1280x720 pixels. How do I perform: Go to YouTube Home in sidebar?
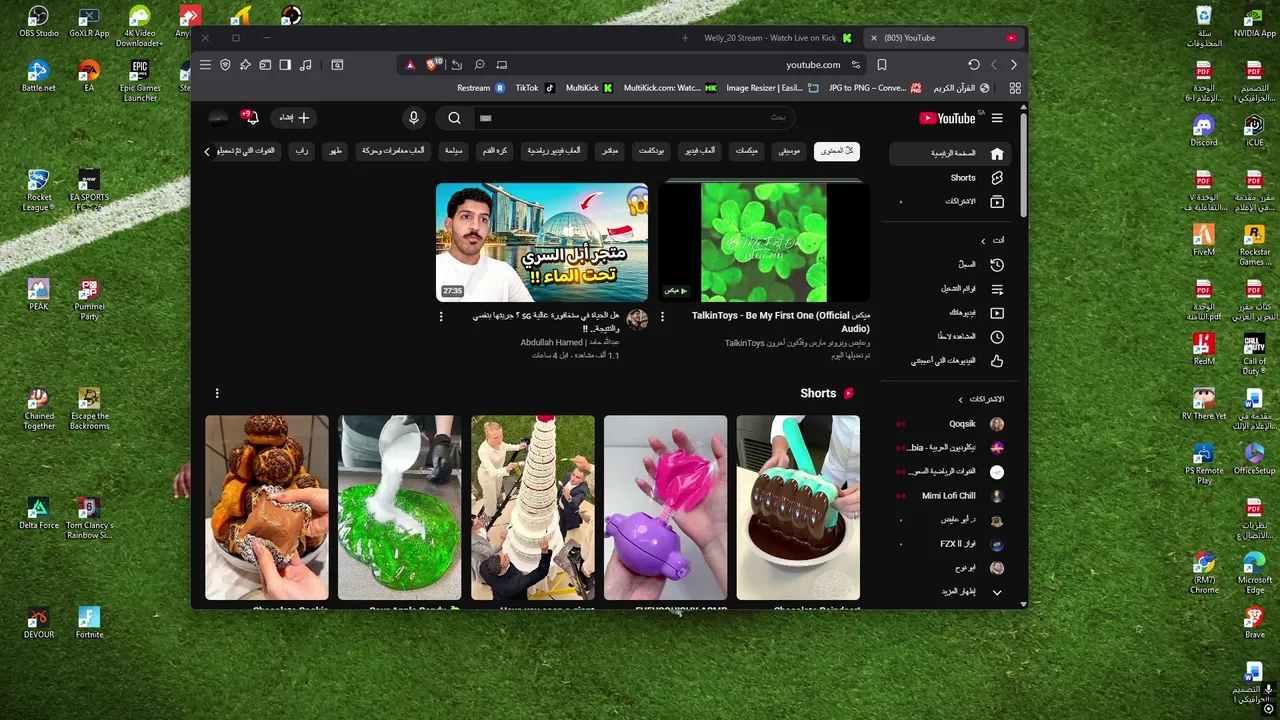(950, 154)
